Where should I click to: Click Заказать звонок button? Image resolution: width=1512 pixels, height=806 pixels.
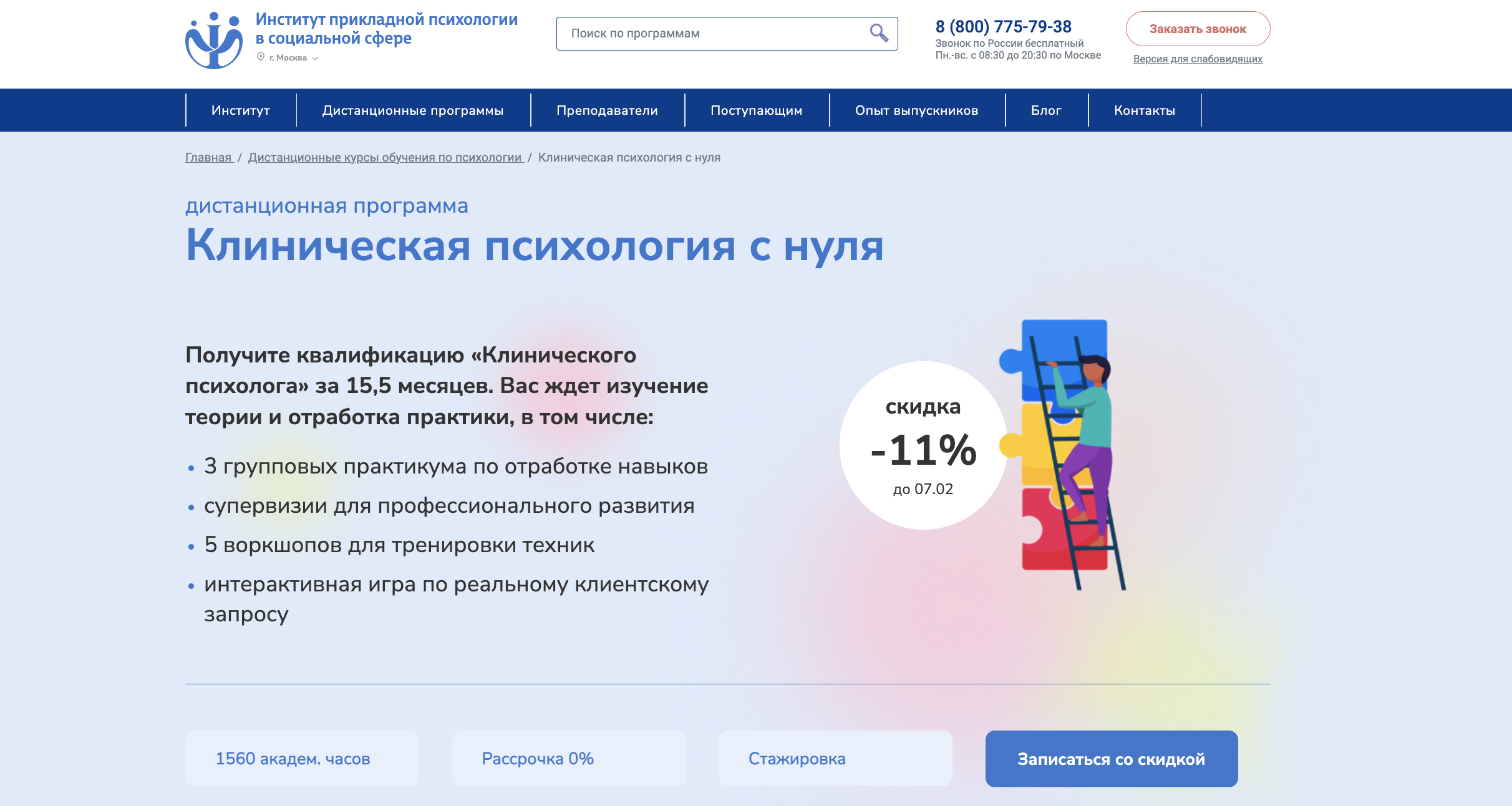1198,29
